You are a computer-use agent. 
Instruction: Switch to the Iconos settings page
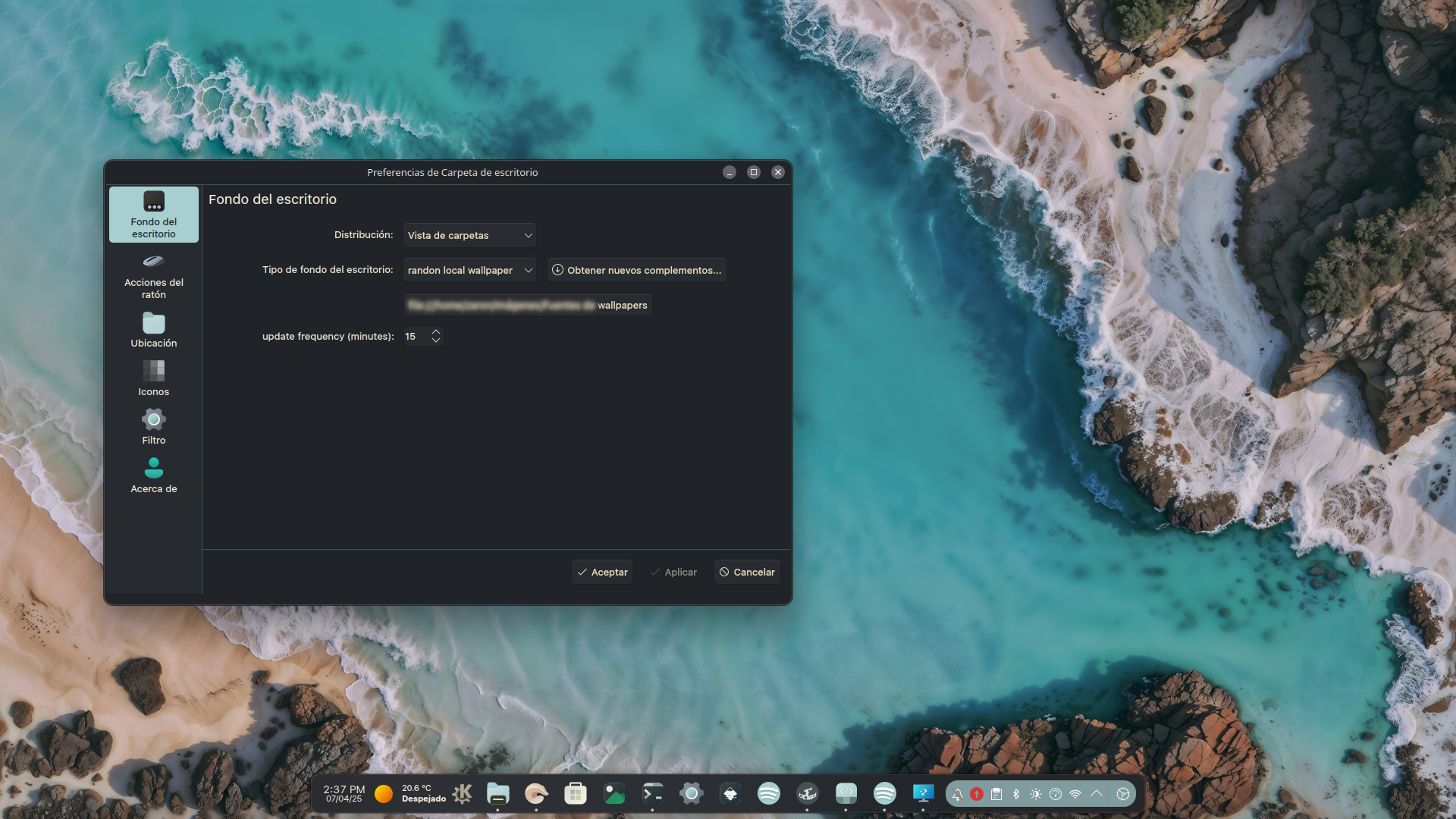[154, 378]
